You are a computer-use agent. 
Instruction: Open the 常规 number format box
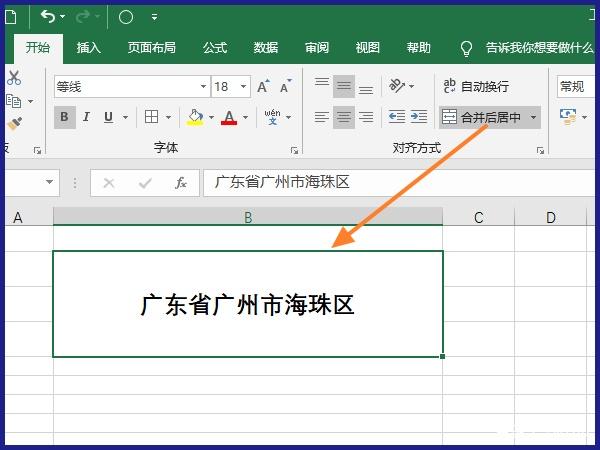[x=576, y=87]
